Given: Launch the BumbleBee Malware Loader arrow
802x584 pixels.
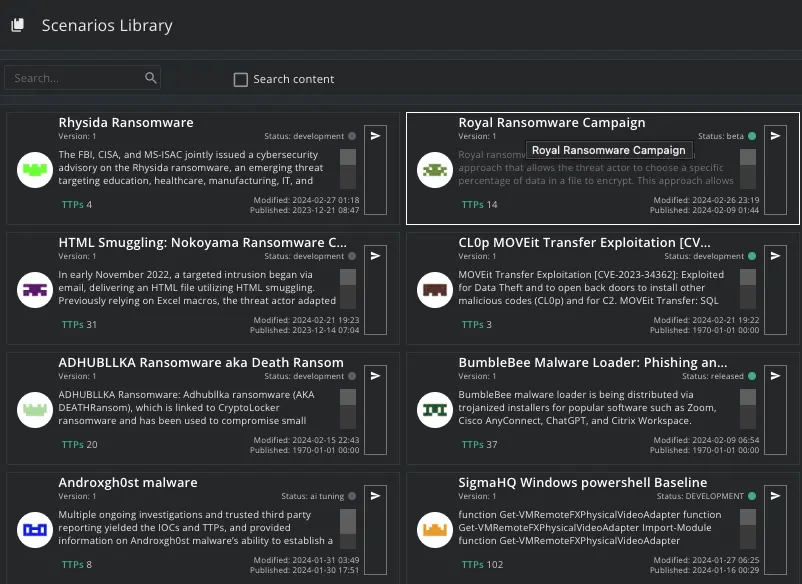Looking at the screenshot, I should coord(775,376).
